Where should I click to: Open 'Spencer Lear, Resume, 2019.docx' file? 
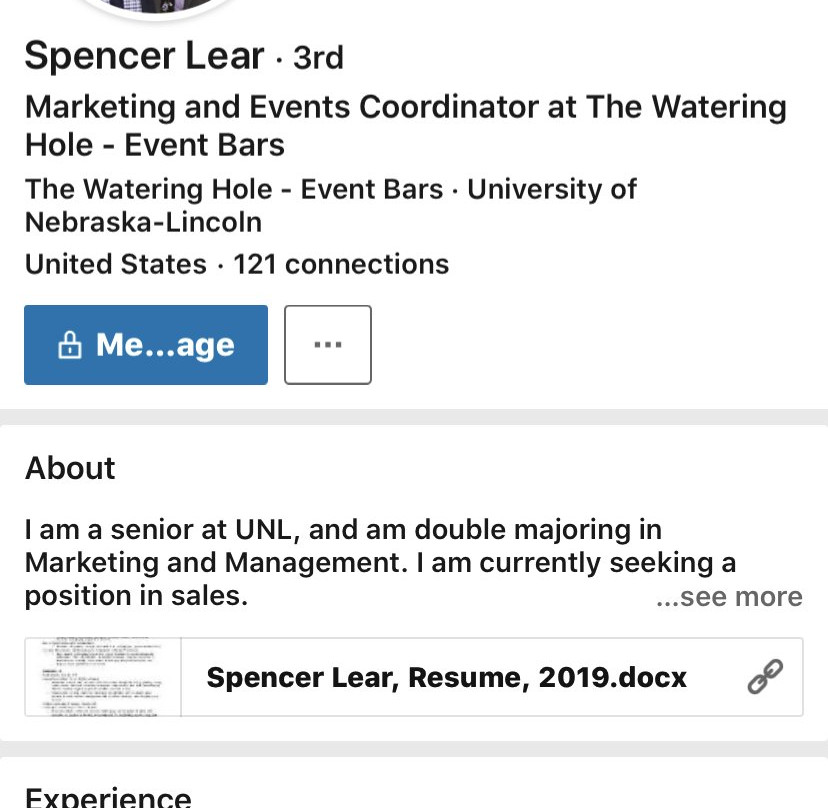[446, 677]
